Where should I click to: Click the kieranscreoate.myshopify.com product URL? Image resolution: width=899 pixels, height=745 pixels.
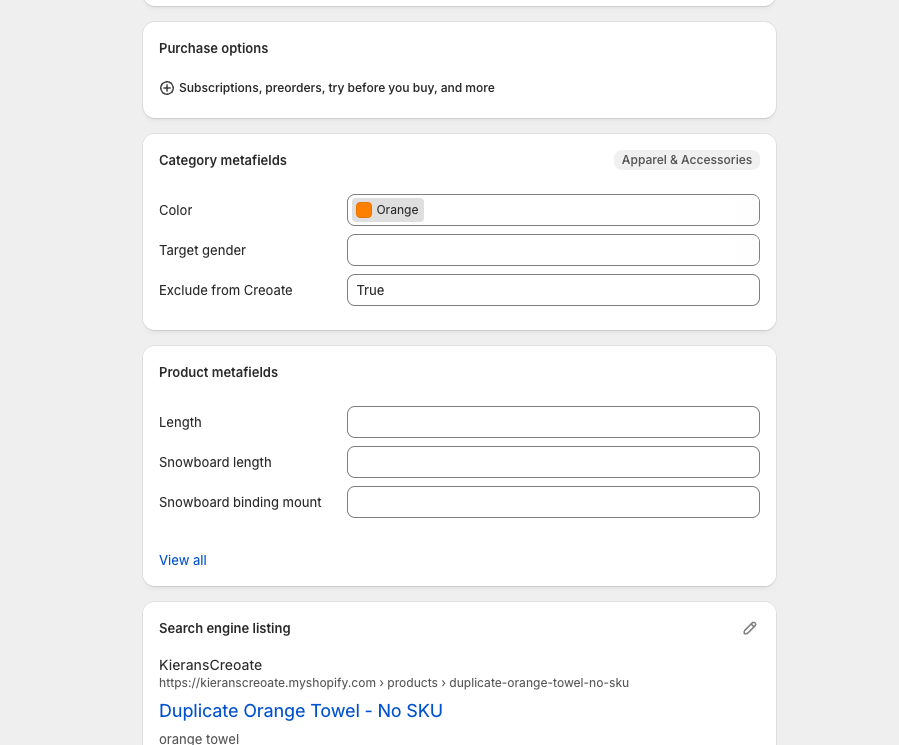393,683
